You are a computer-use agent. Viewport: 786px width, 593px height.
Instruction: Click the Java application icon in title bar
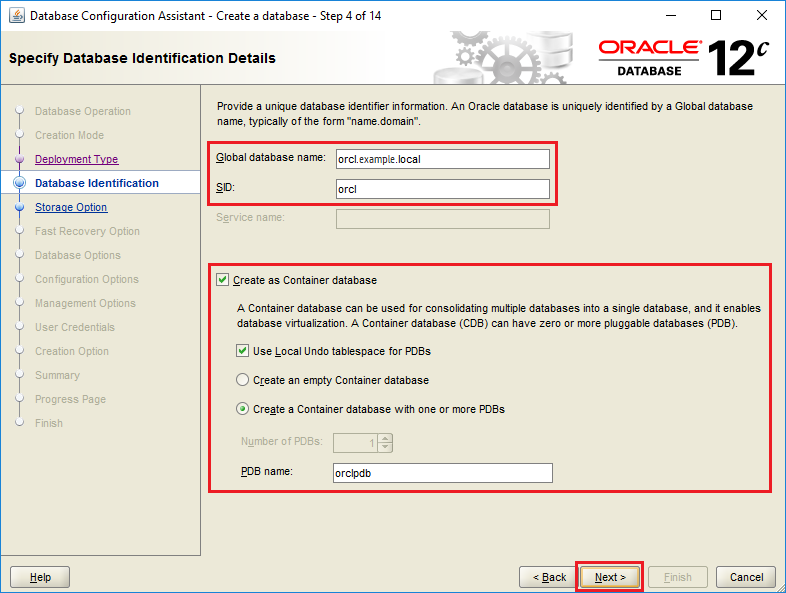(17, 16)
